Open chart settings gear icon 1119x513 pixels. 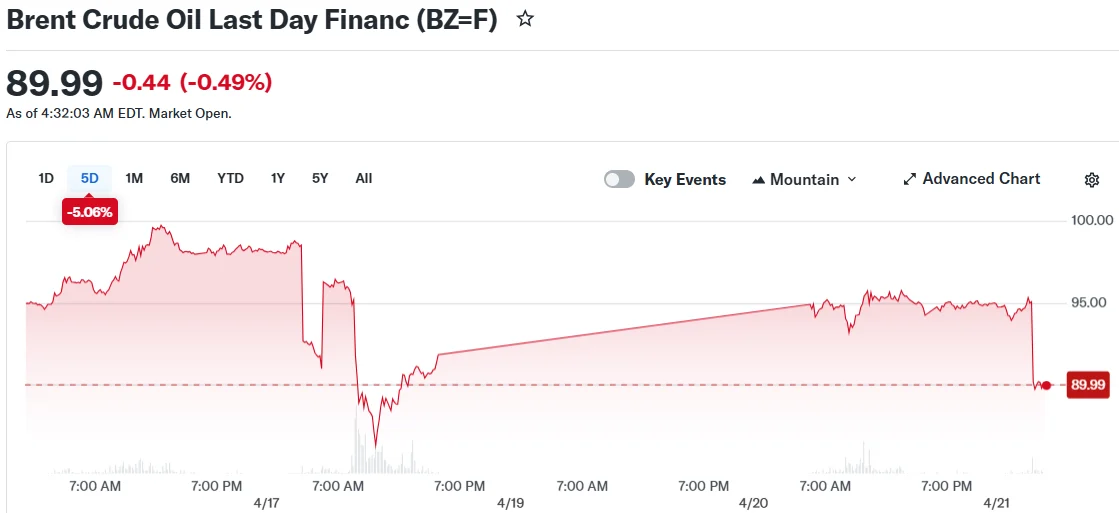[x=1092, y=180]
